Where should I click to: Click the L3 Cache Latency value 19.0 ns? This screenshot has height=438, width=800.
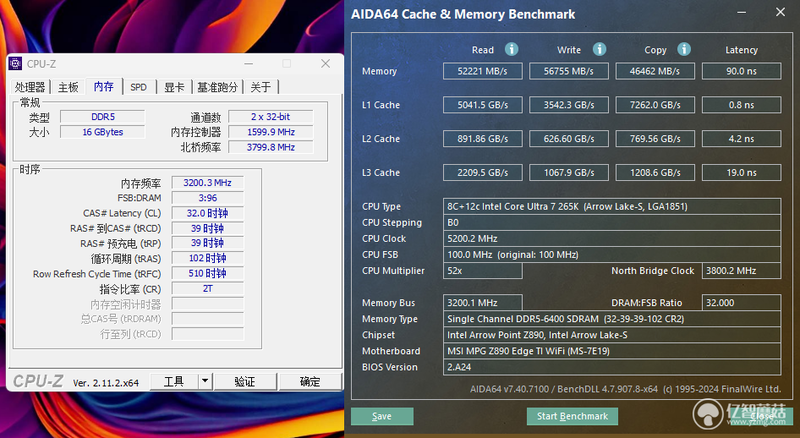[741, 173]
